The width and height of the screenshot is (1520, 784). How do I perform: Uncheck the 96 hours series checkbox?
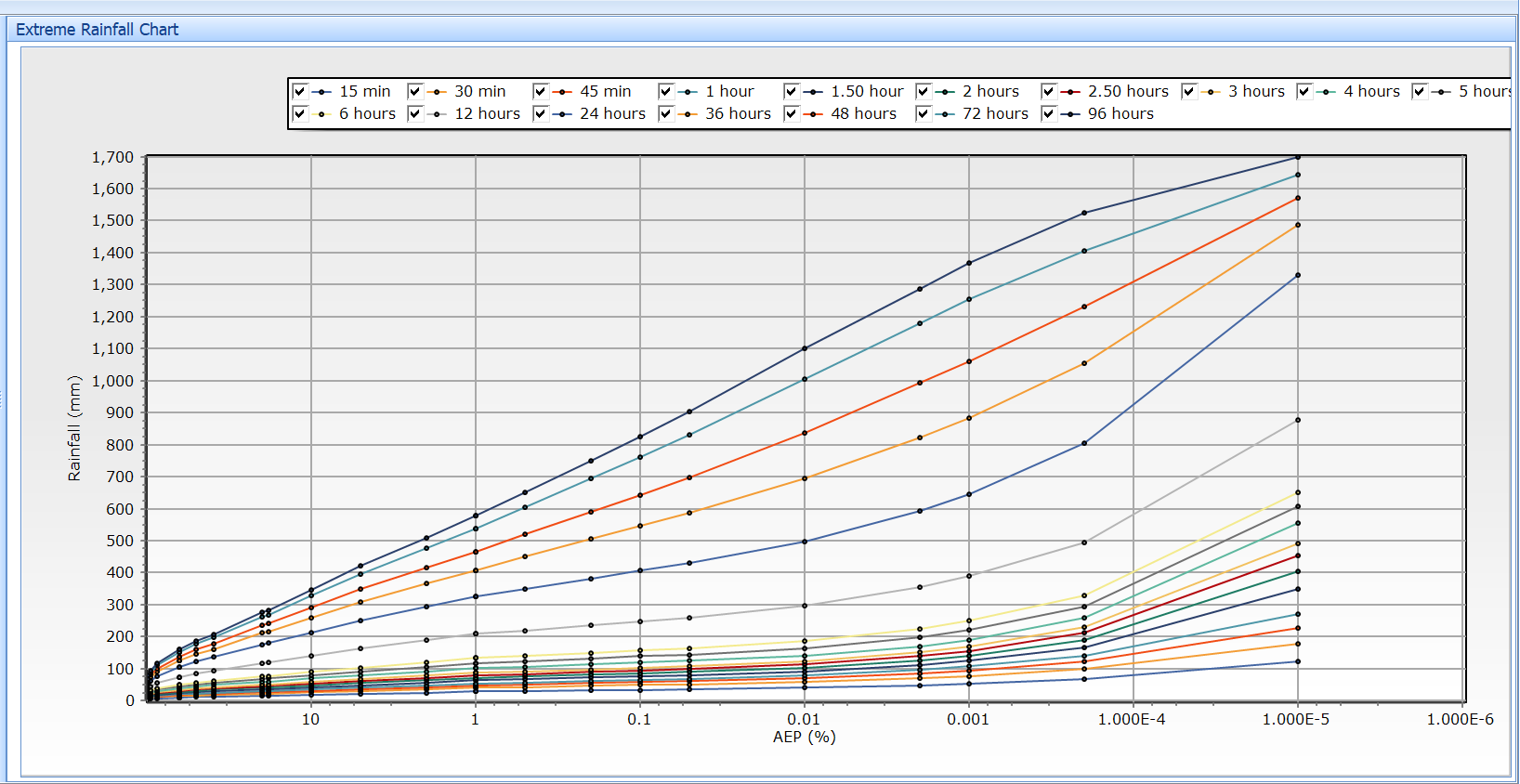tap(1049, 113)
